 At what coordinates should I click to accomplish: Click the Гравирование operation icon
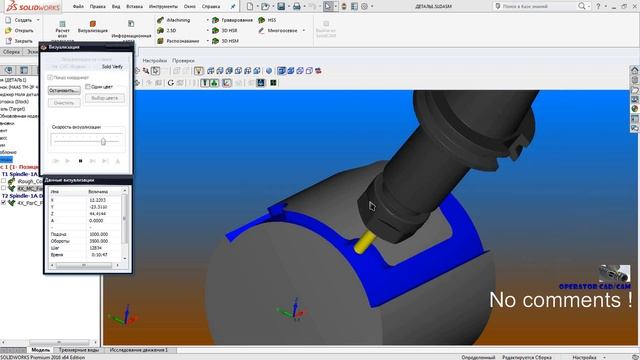pyautogui.click(x=216, y=20)
